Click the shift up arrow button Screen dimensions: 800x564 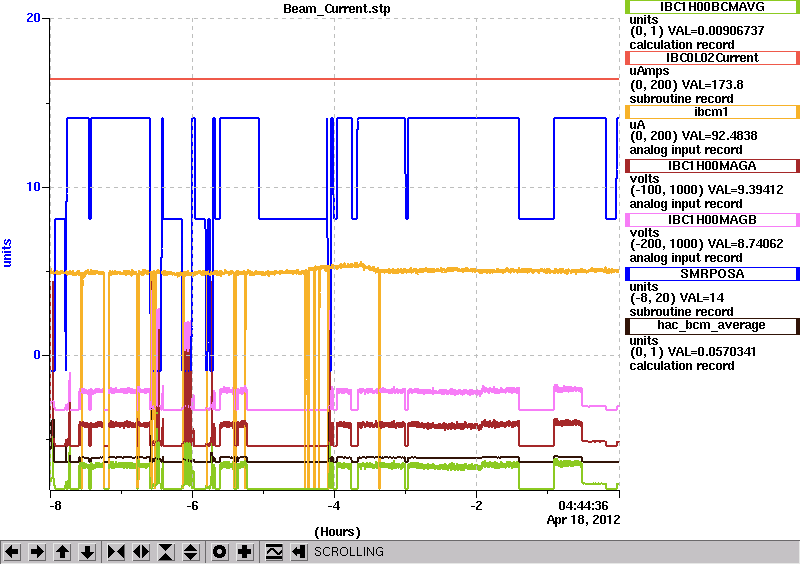coord(62,552)
